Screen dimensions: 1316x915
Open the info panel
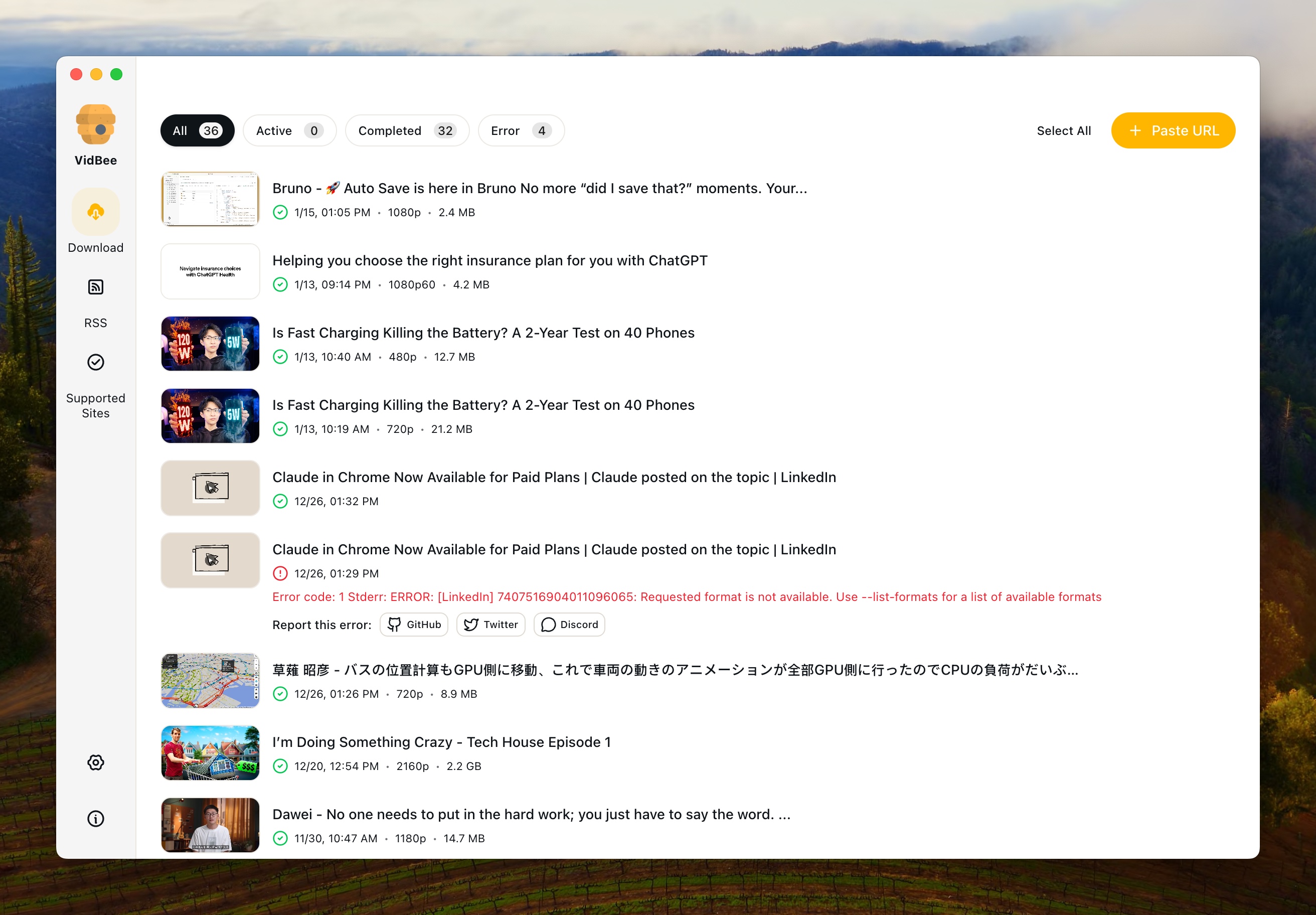tap(96, 819)
